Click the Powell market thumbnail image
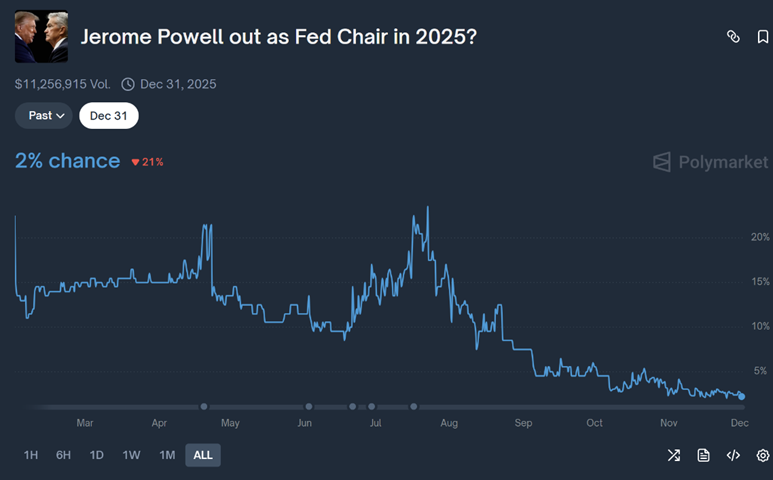Screen dimensions: 773x480 click(x=41, y=37)
